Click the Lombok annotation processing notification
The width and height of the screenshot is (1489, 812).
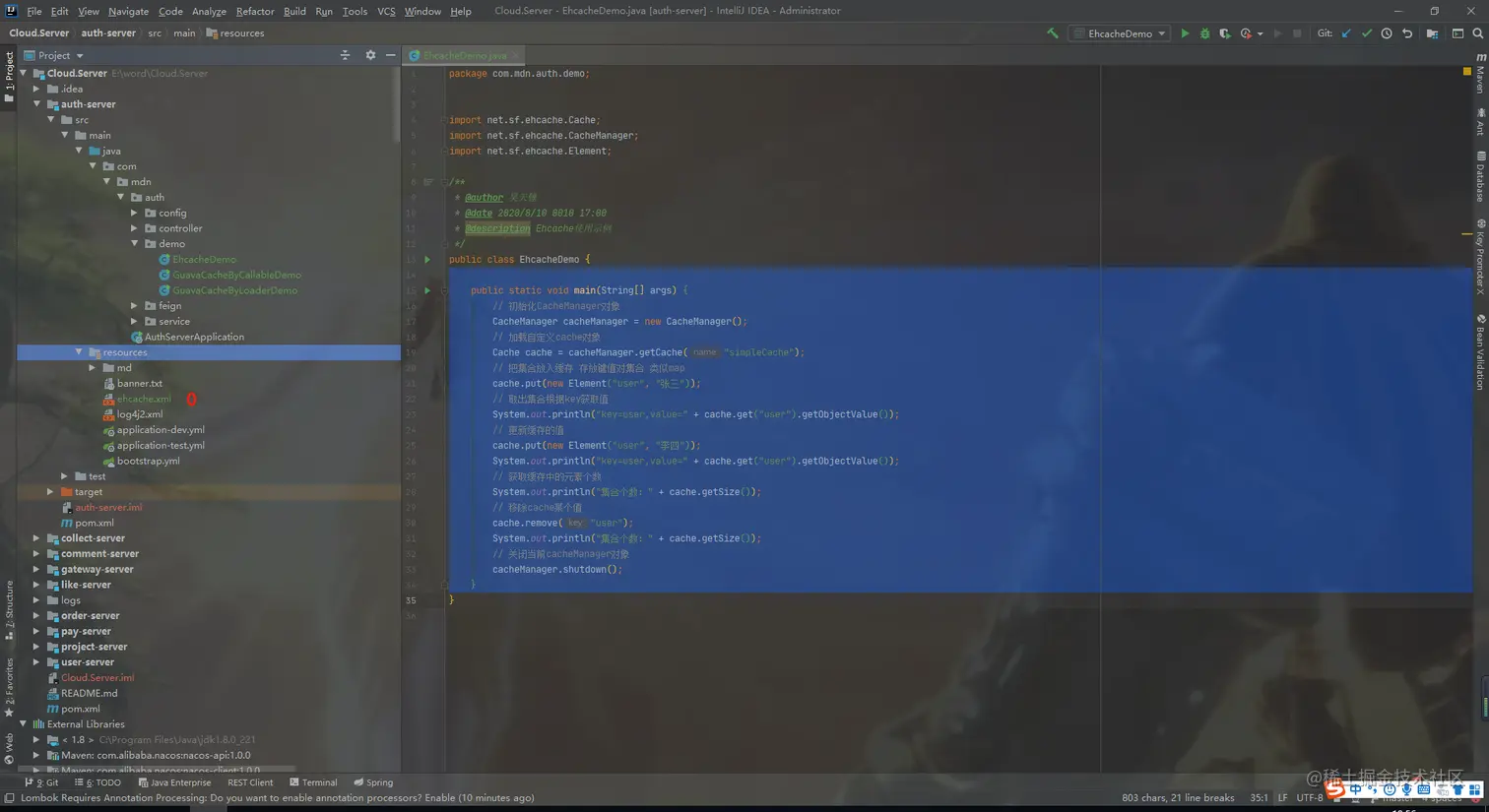coord(278,798)
